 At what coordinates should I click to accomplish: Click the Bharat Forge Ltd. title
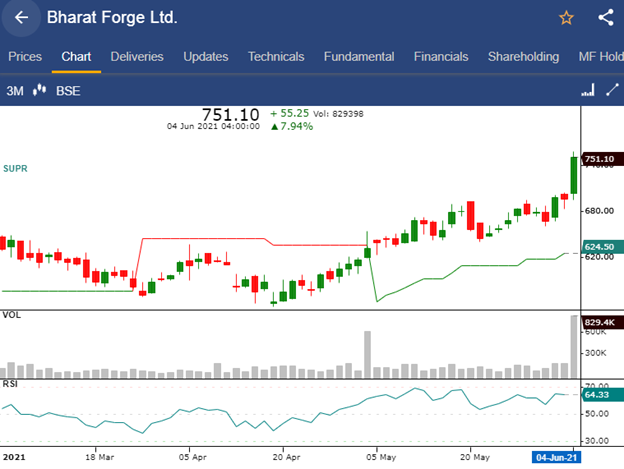pyautogui.click(x=112, y=18)
